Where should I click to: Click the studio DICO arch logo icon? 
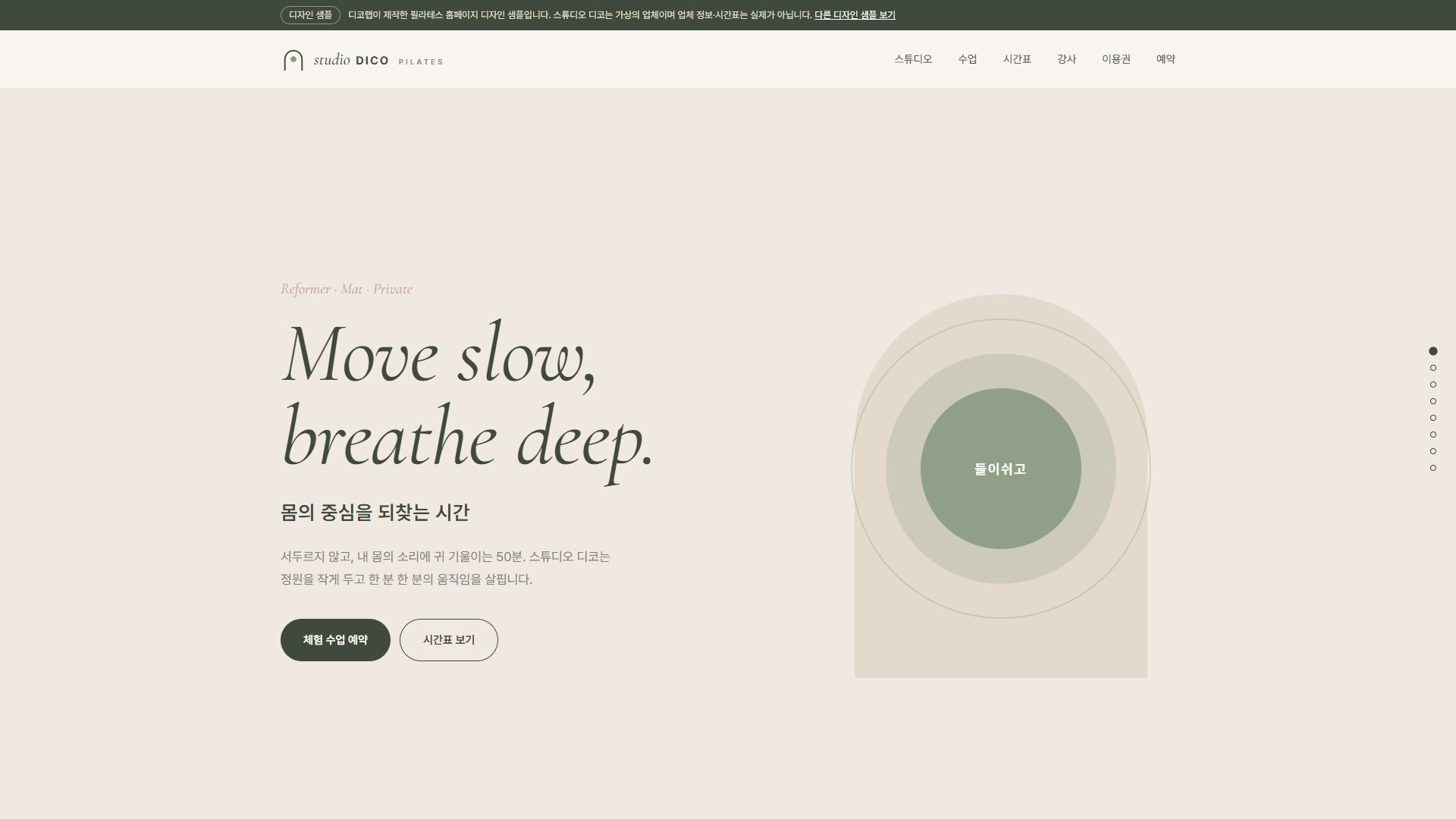coord(293,60)
